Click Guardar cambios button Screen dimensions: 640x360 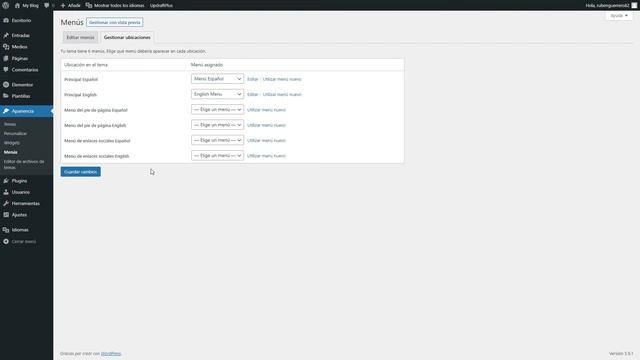pos(80,172)
